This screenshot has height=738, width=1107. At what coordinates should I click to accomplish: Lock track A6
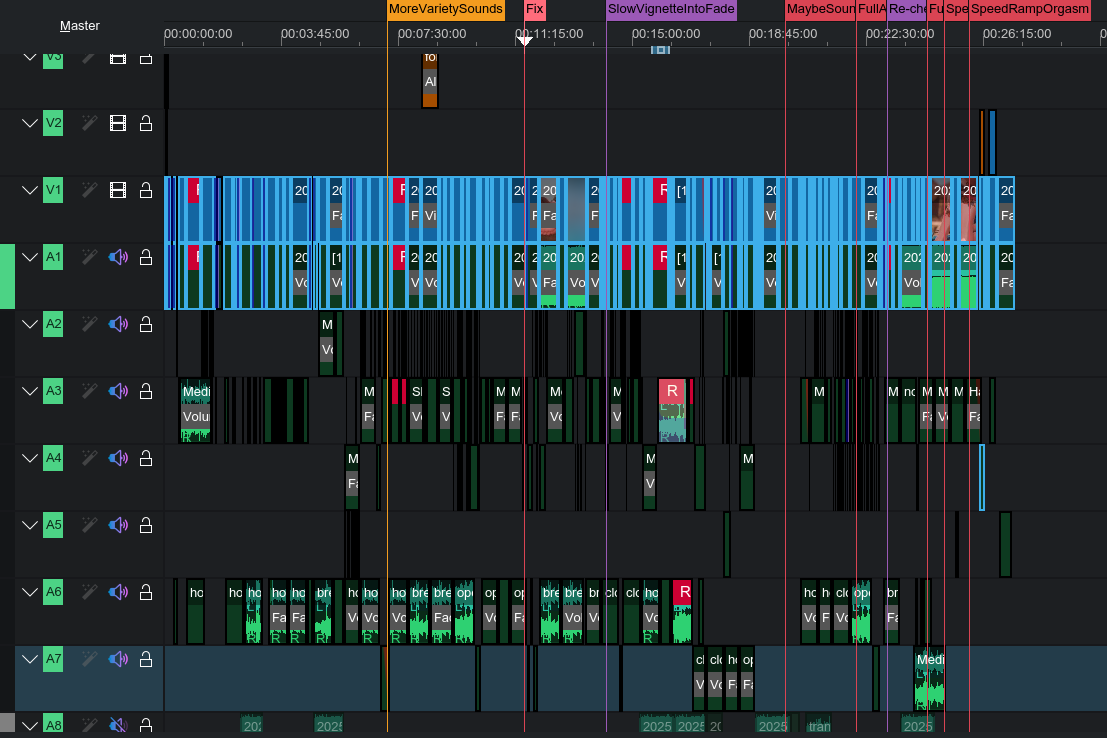pyautogui.click(x=146, y=593)
